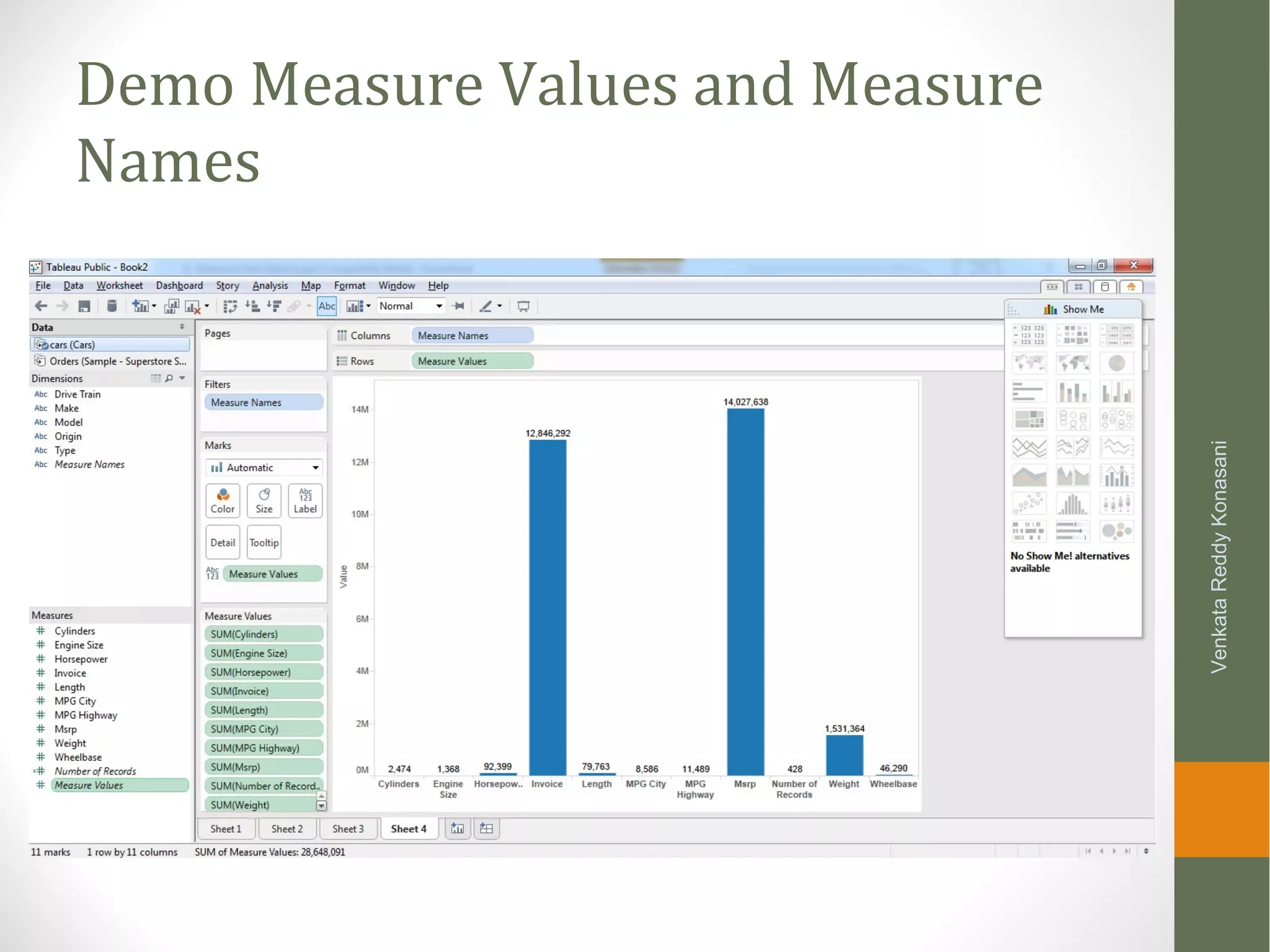This screenshot has width=1270, height=952.
Task: Click the new worksheet tab icon at bottom
Action: pyautogui.click(x=458, y=829)
